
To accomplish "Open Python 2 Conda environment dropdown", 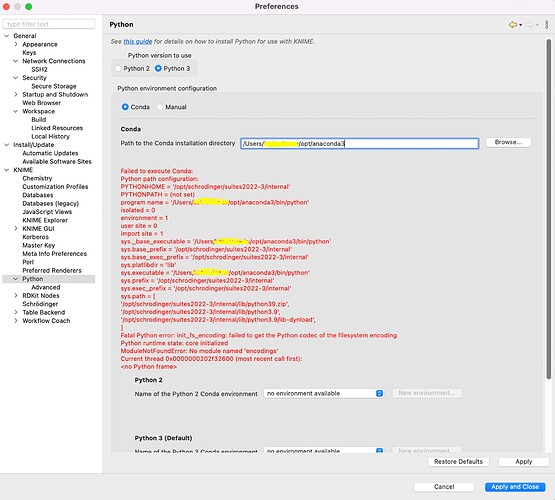I will click(324, 393).
